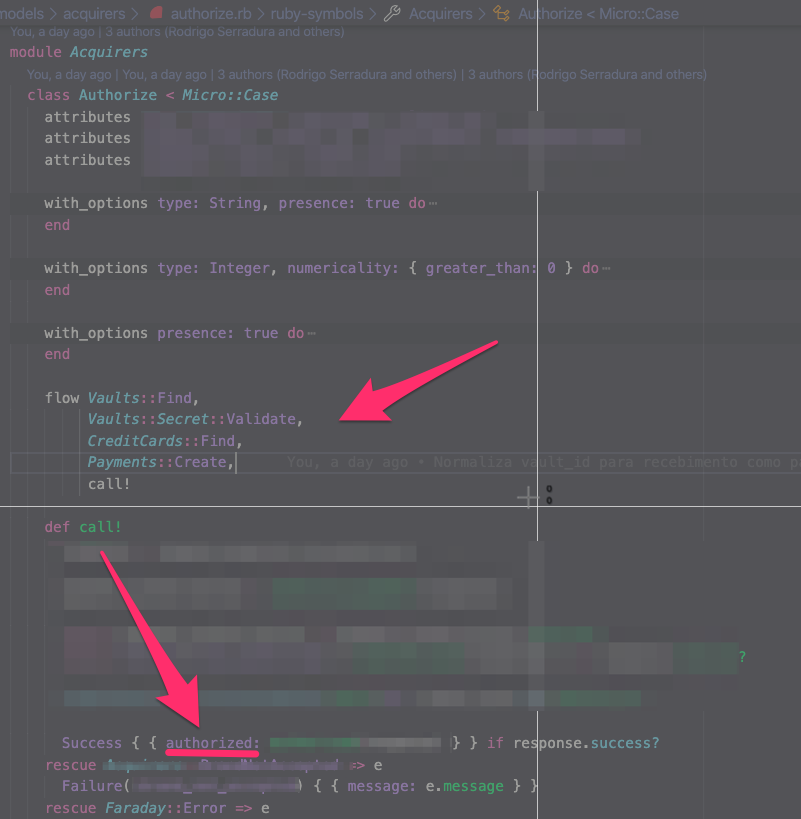Click the 'module' keyword
The width and height of the screenshot is (801, 819).
point(36,52)
